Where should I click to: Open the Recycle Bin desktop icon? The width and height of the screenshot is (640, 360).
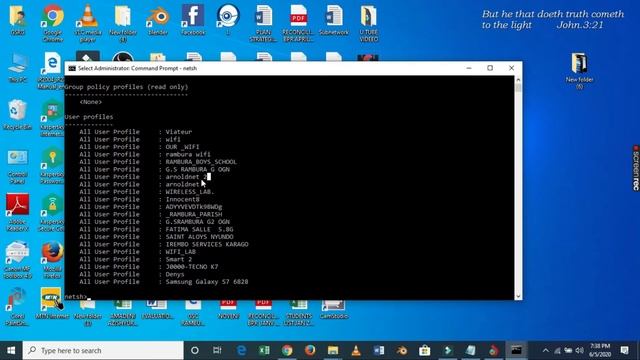[18, 115]
